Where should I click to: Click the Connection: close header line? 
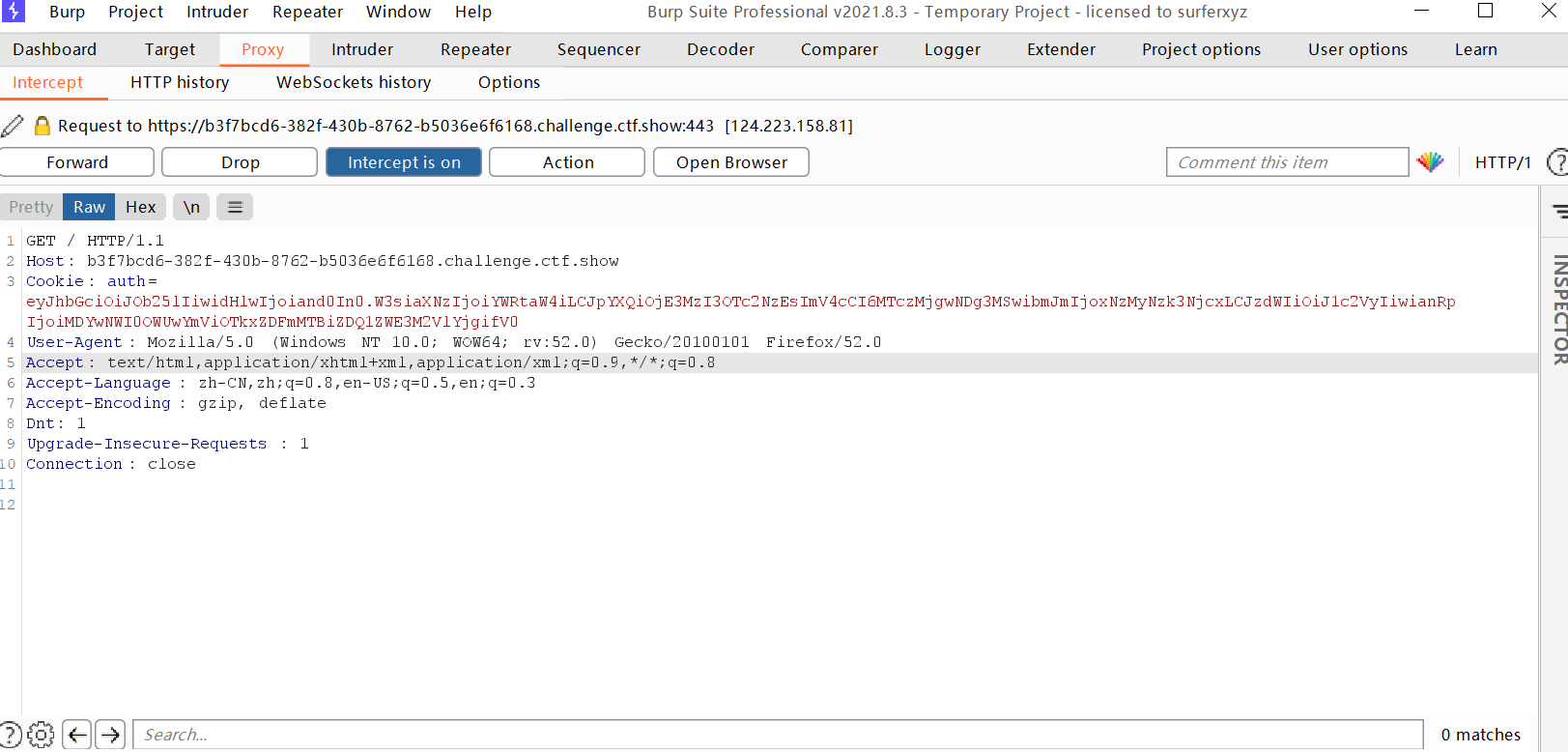110,464
